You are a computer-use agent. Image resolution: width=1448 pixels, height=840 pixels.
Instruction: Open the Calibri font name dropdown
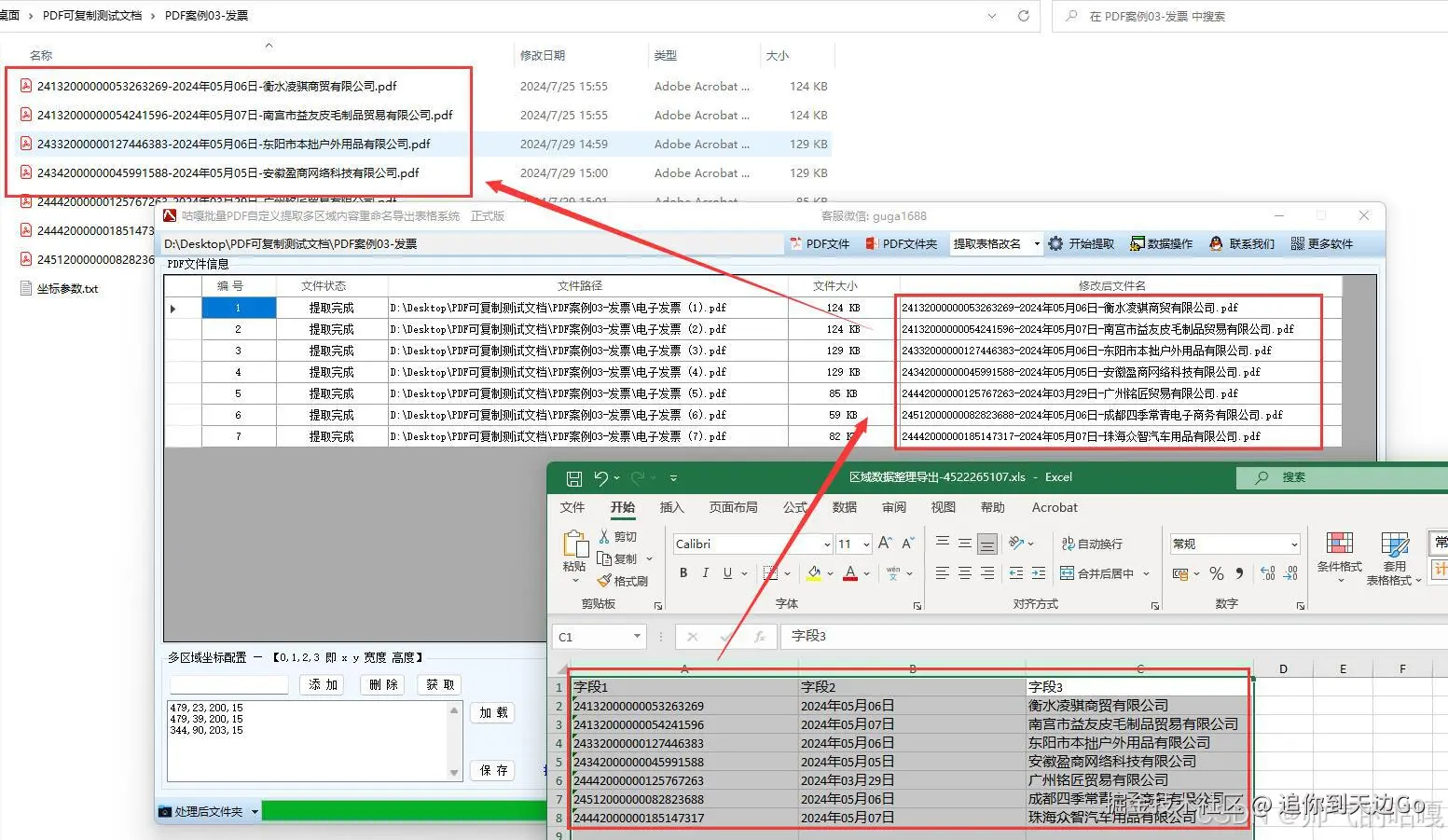point(827,544)
